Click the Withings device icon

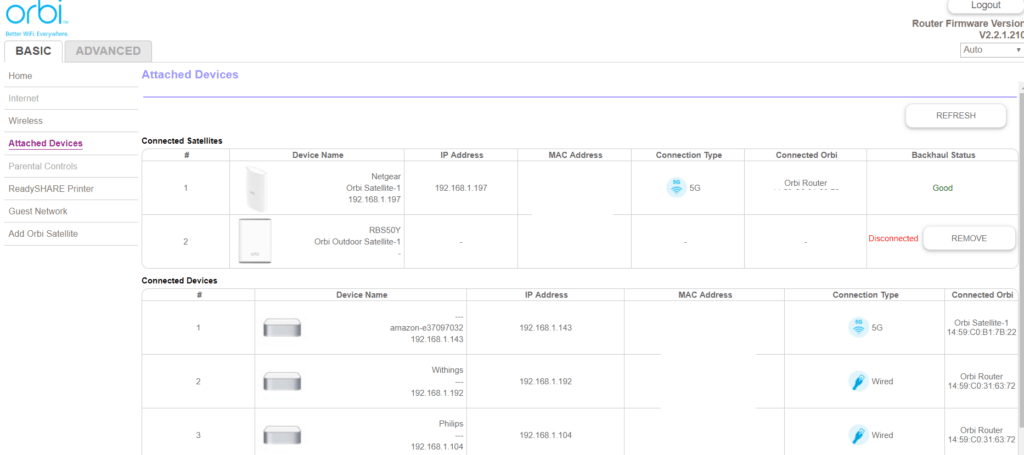pyautogui.click(x=281, y=381)
